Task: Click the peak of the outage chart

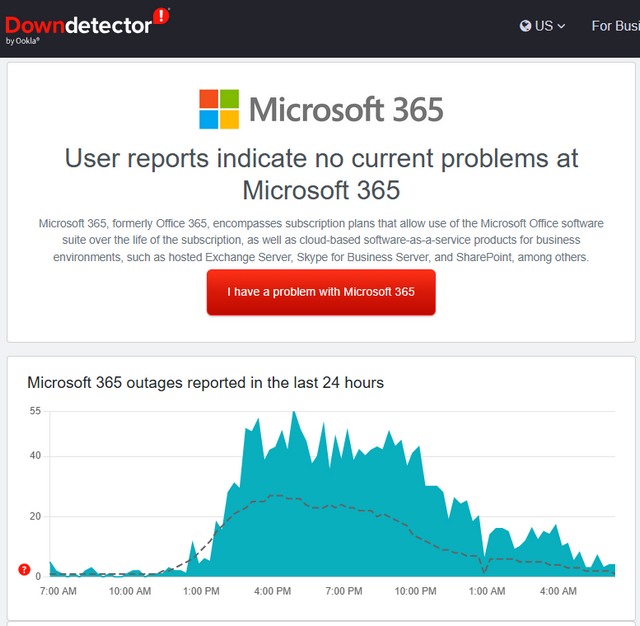Action: tap(294, 412)
